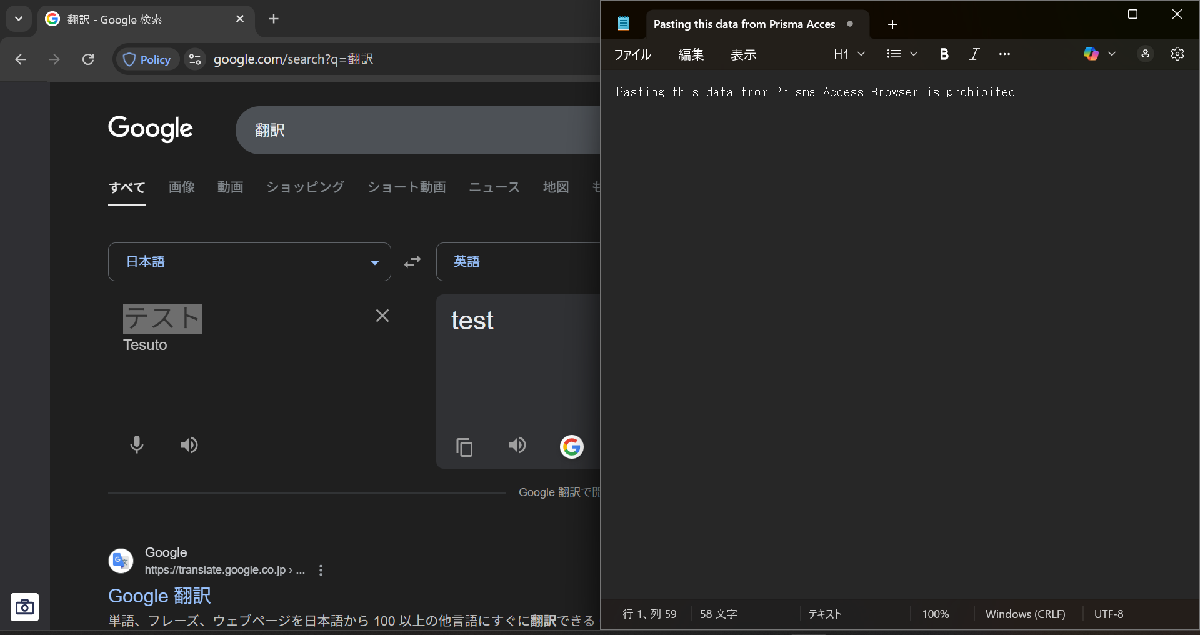Screen dimensions: 1200x635
Task: Open the 日本語 source language dropdown
Action: click(249, 262)
